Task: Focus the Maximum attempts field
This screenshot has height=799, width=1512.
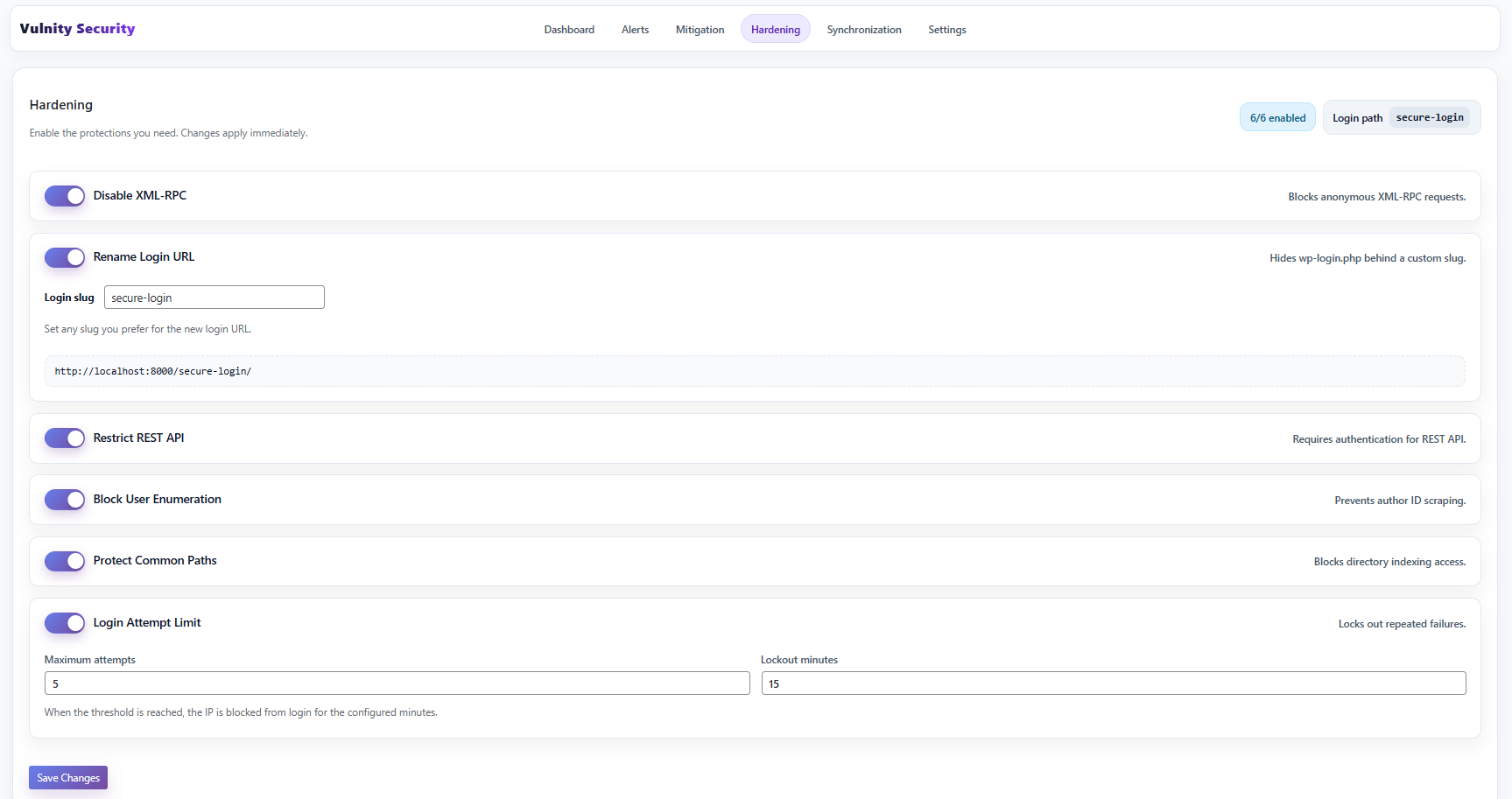Action: (397, 683)
